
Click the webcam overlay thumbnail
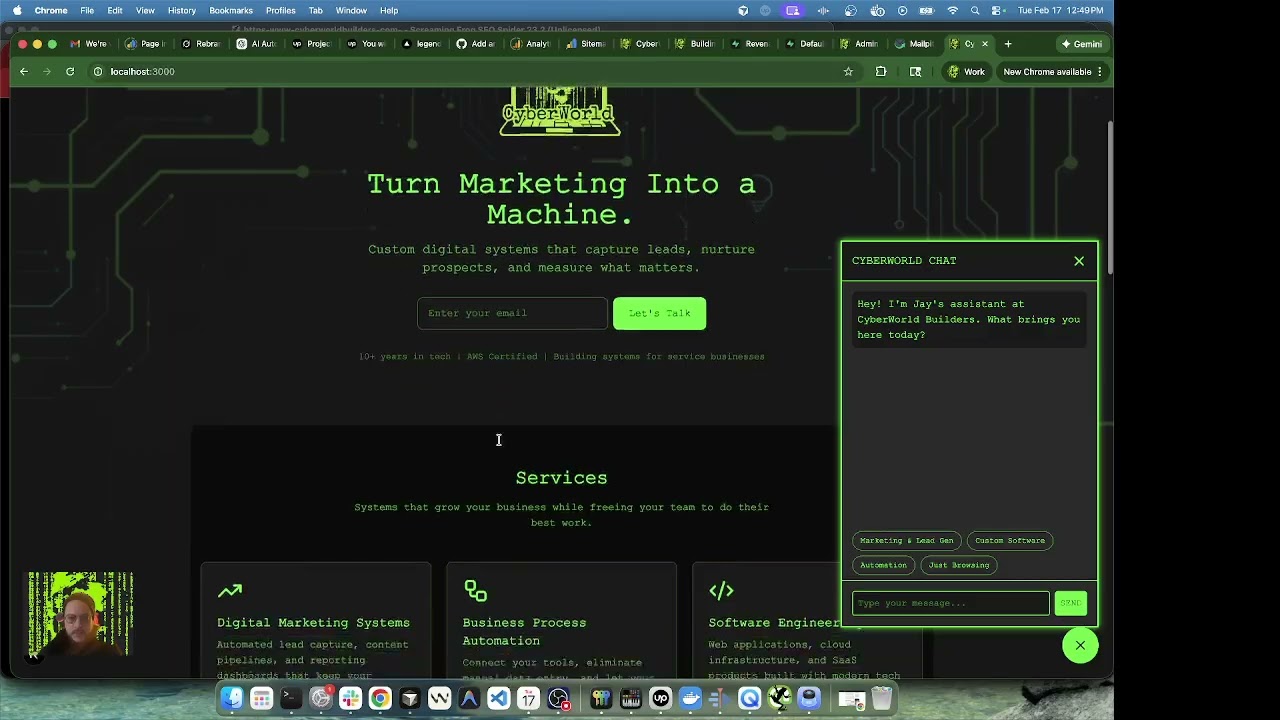(80, 614)
